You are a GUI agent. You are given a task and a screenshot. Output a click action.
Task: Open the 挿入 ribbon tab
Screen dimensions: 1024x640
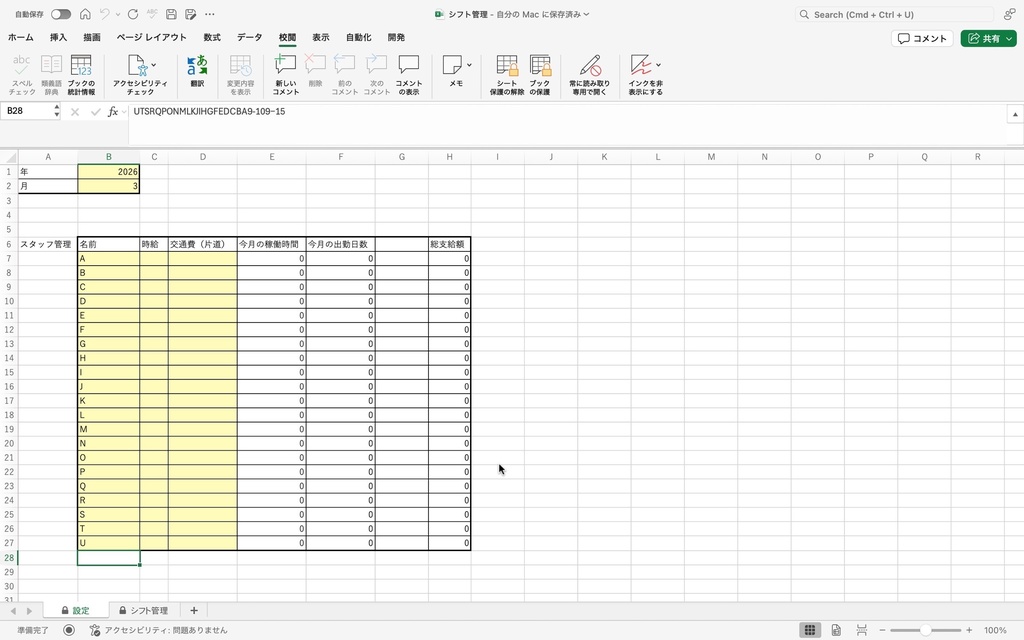pyautogui.click(x=58, y=37)
